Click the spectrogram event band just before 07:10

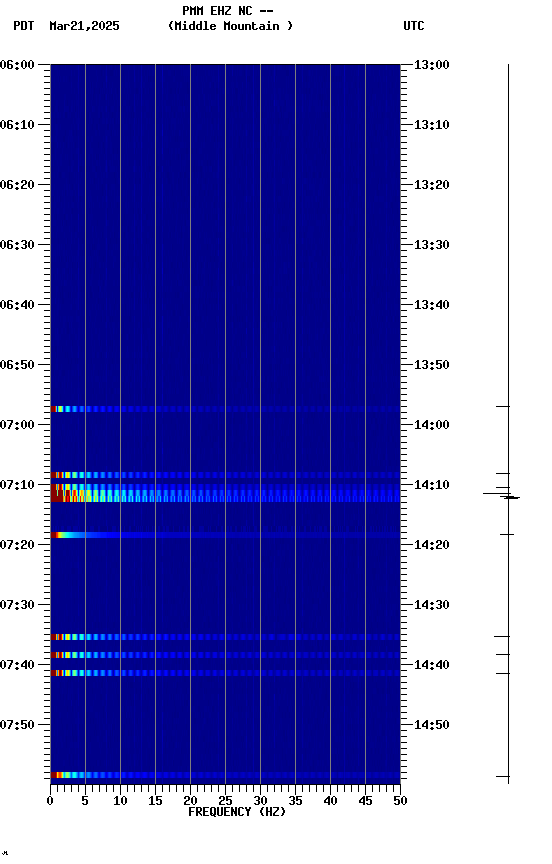point(225,475)
